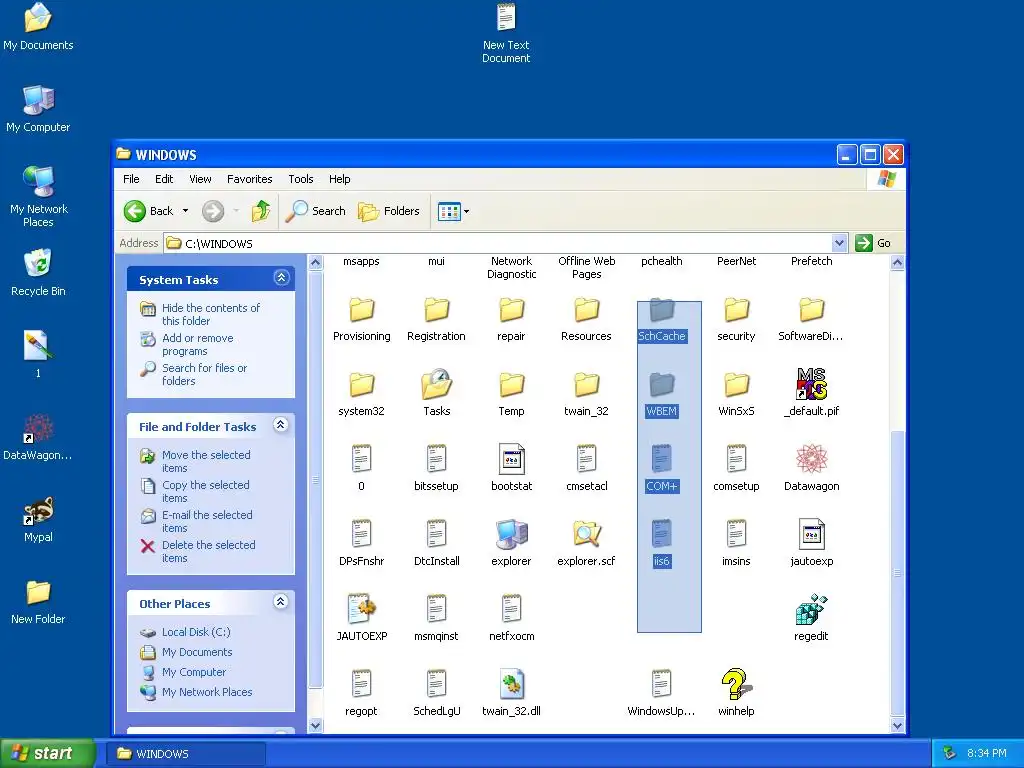The height and width of the screenshot is (768, 1024).
Task: Open Local Disk (C:) in Other Places
Action: [x=196, y=632]
